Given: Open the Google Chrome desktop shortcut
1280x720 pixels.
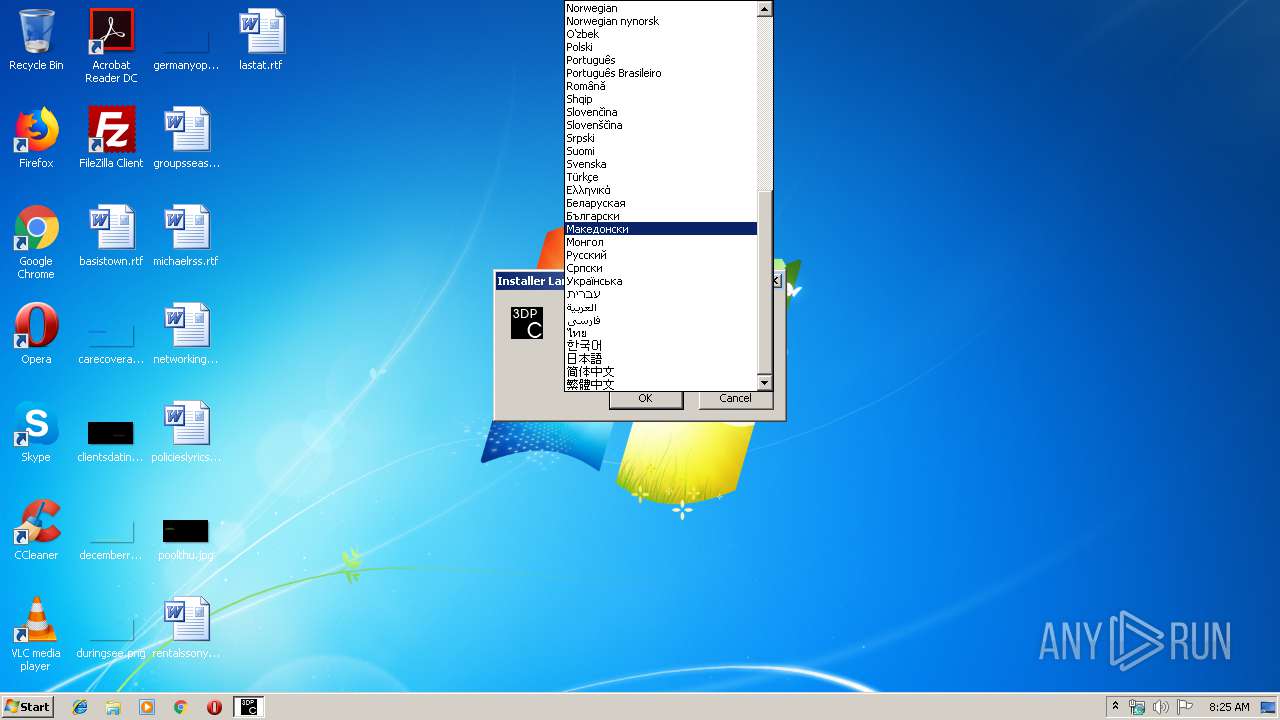Looking at the screenshot, I should tap(36, 242).
